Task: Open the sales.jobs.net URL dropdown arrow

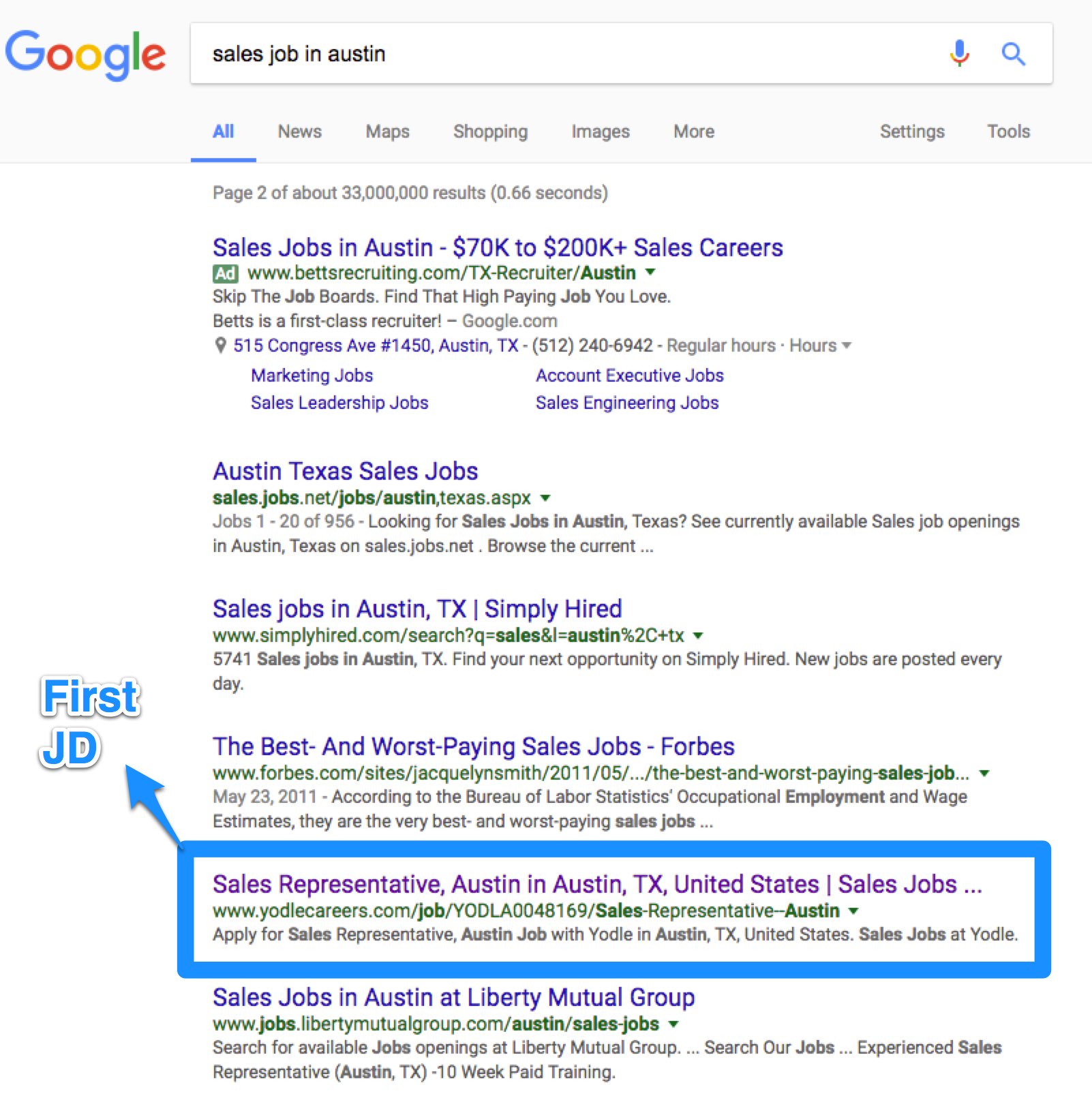Action: (545, 498)
